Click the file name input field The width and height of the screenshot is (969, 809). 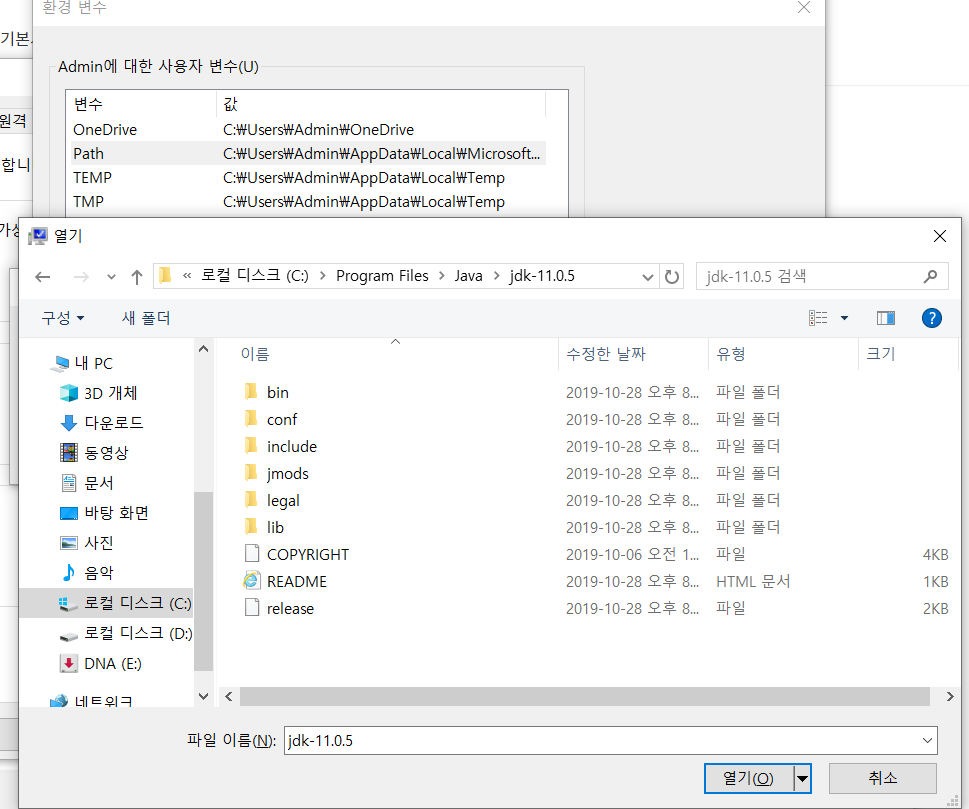coord(601,740)
